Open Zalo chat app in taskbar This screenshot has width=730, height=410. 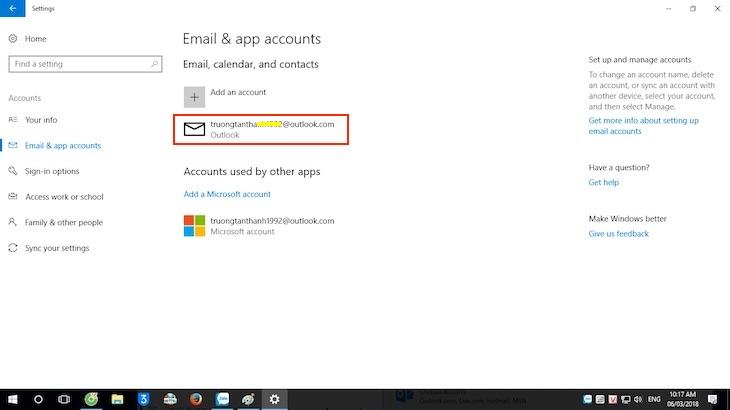click(223, 399)
